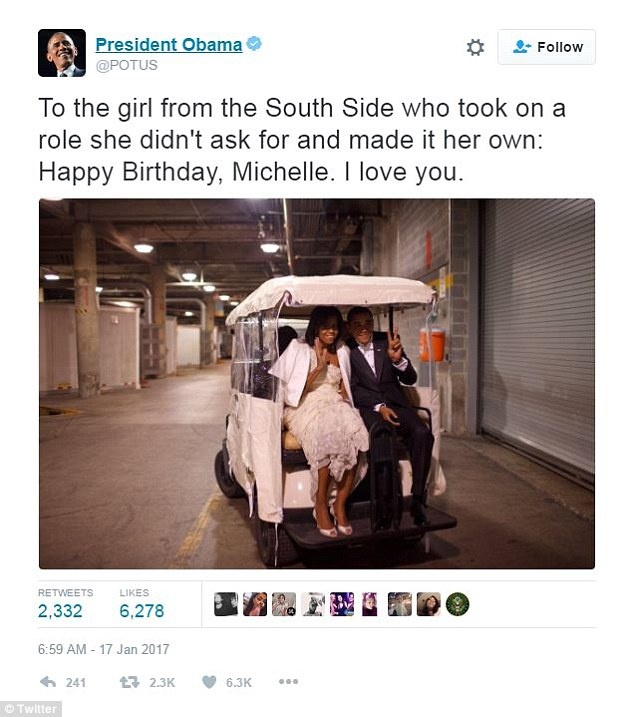Screen dimensions: 634x717
Task: Click the green seal liker avatar
Action: pyautogui.click(x=457, y=604)
